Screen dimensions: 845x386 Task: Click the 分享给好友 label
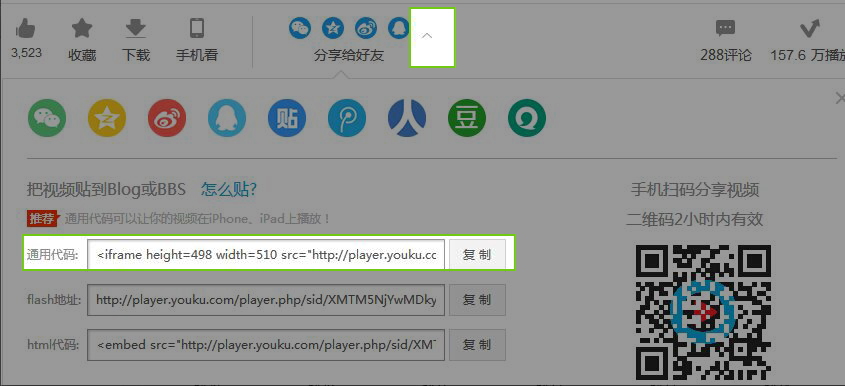click(x=349, y=55)
